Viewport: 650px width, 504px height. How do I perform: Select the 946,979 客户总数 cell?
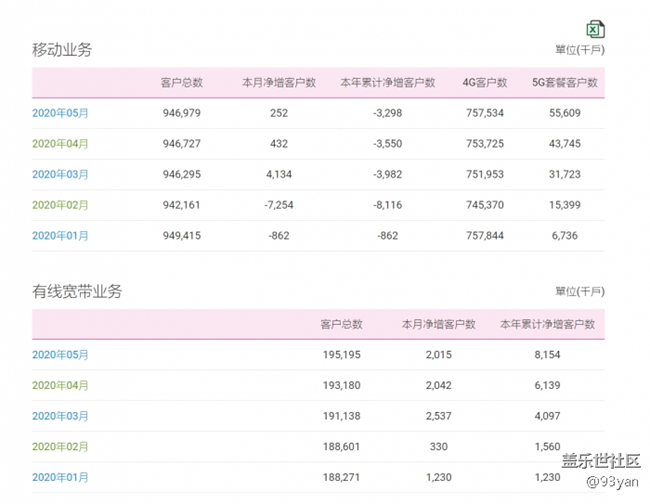click(x=182, y=113)
